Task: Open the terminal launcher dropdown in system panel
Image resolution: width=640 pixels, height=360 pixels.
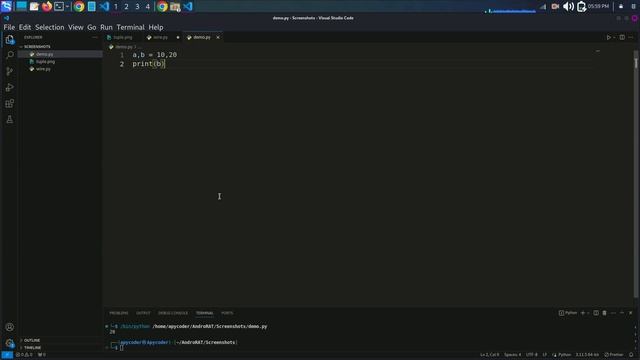Action: [67, 6]
